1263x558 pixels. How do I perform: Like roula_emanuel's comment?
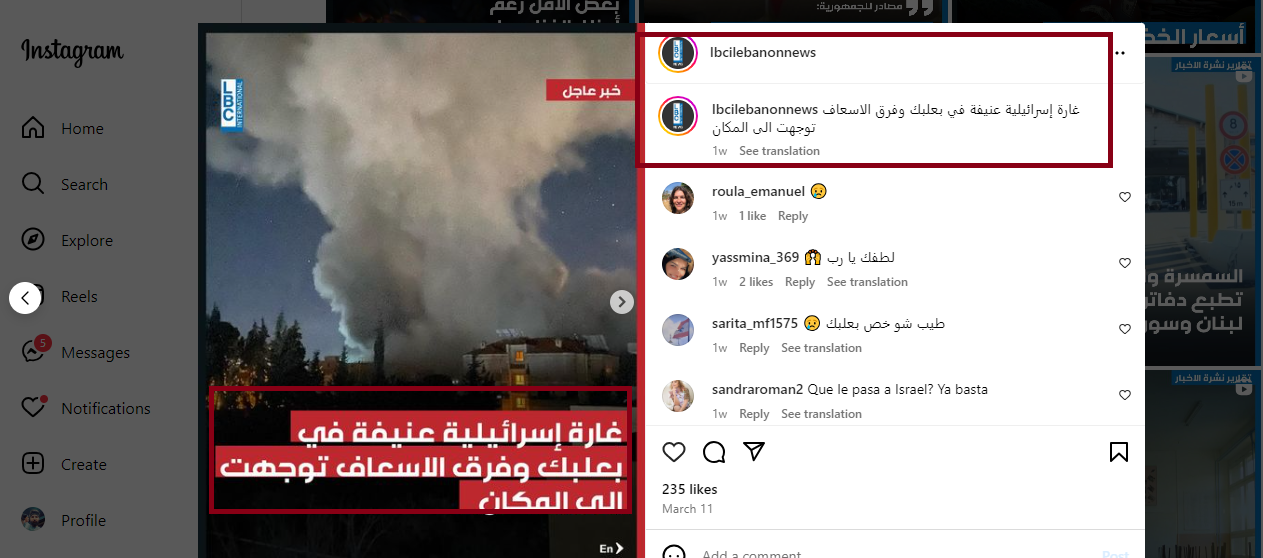1124,197
